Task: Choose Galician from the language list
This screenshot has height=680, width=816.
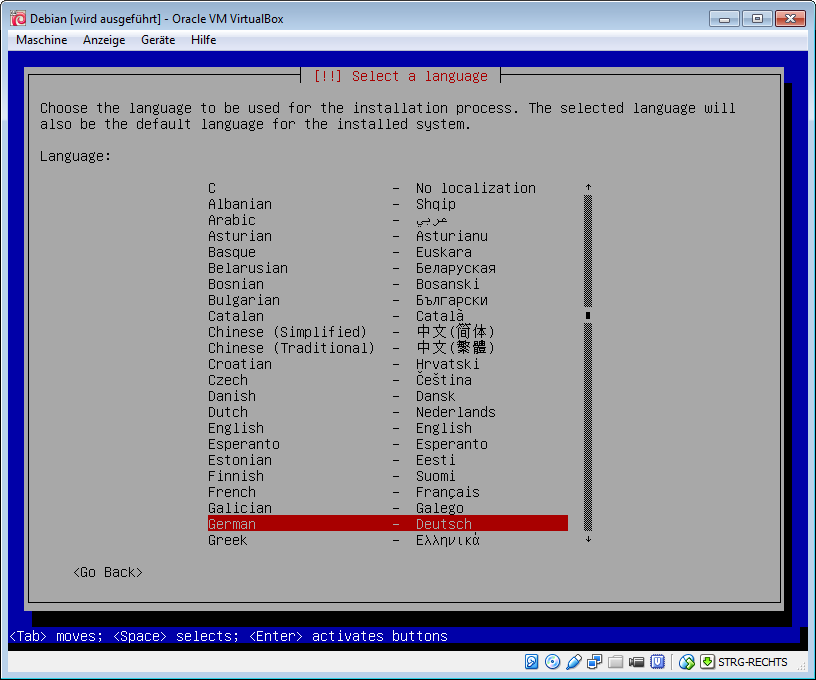Action: 388,508
